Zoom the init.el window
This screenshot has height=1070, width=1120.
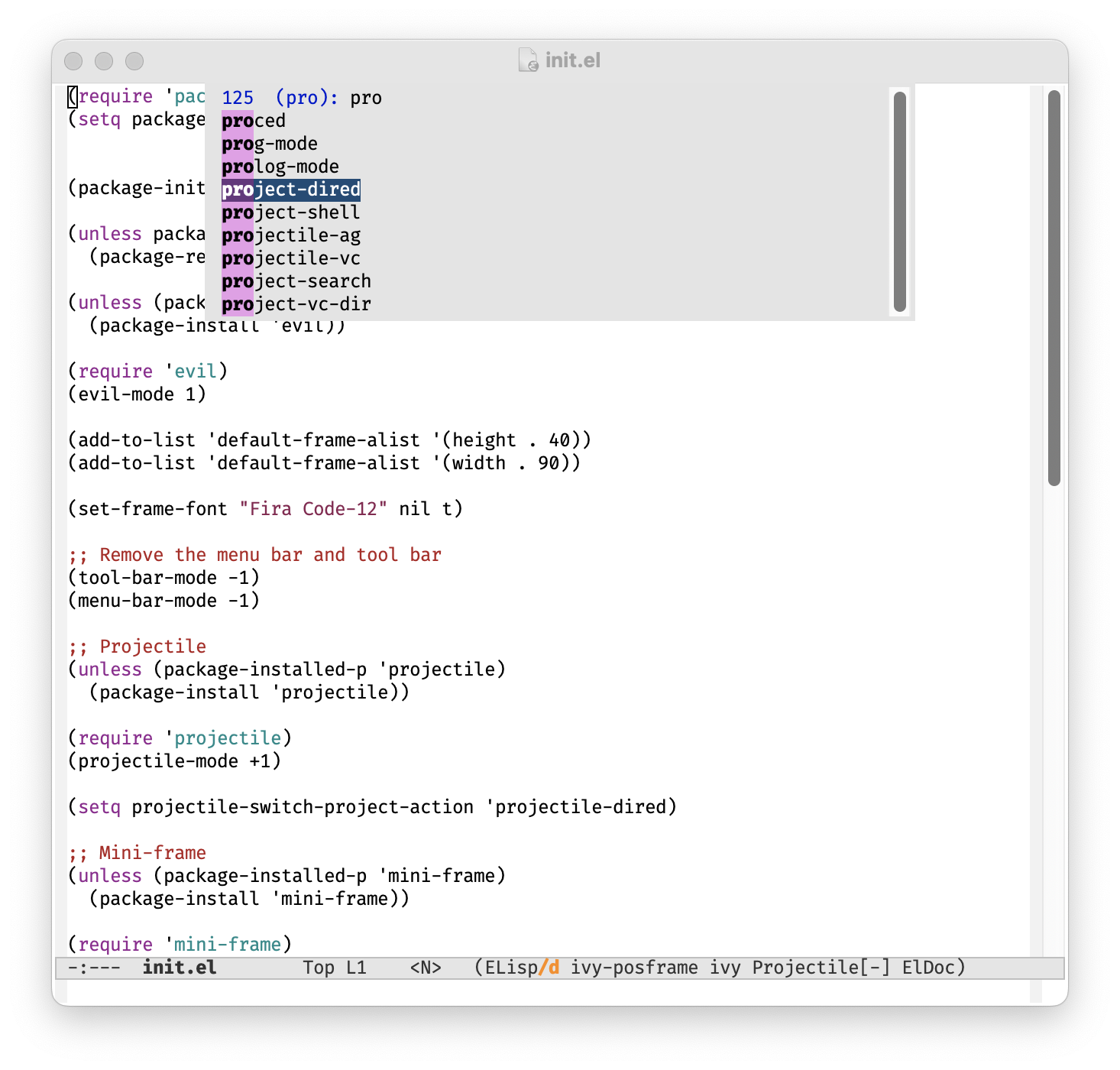134,61
